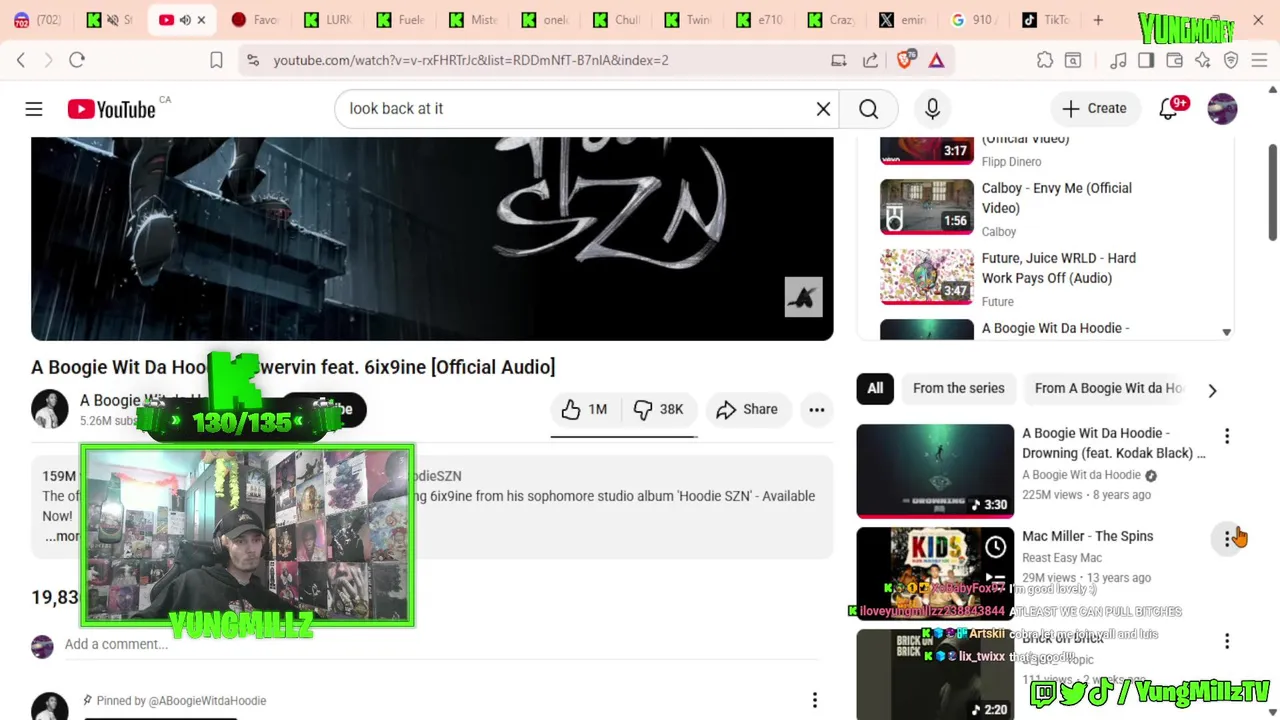1280x720 pixels.
Task: Go to YouTube home via logo
Action: [x=111, y=109]
